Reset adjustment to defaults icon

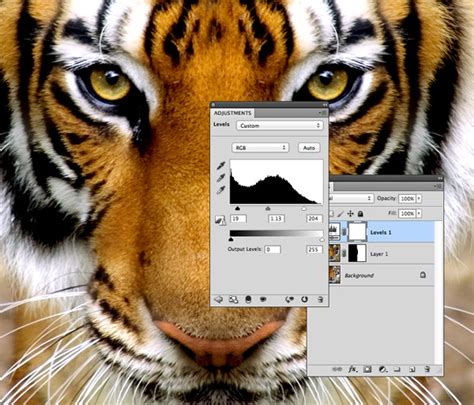tap(304, 300)
